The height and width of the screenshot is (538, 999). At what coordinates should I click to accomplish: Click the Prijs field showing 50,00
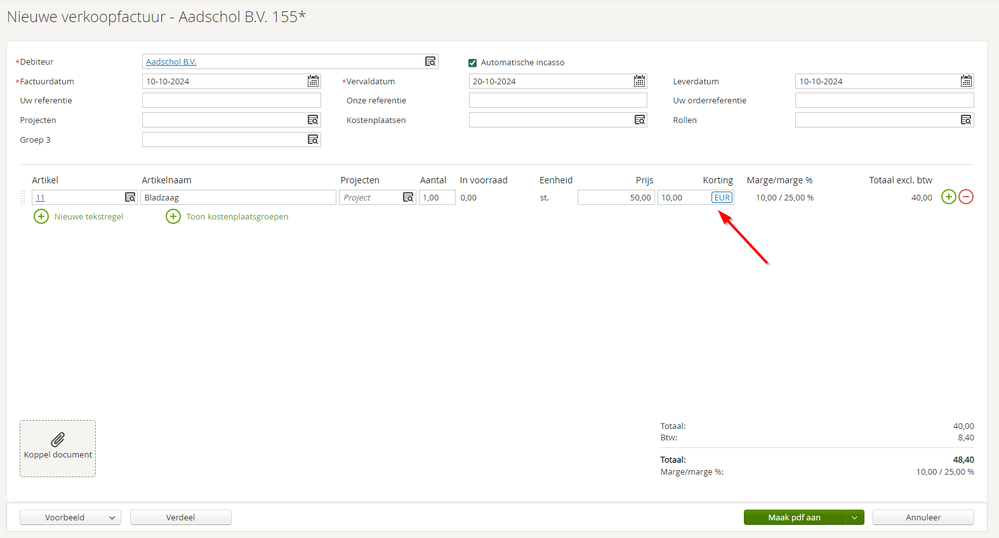point(615,198)
